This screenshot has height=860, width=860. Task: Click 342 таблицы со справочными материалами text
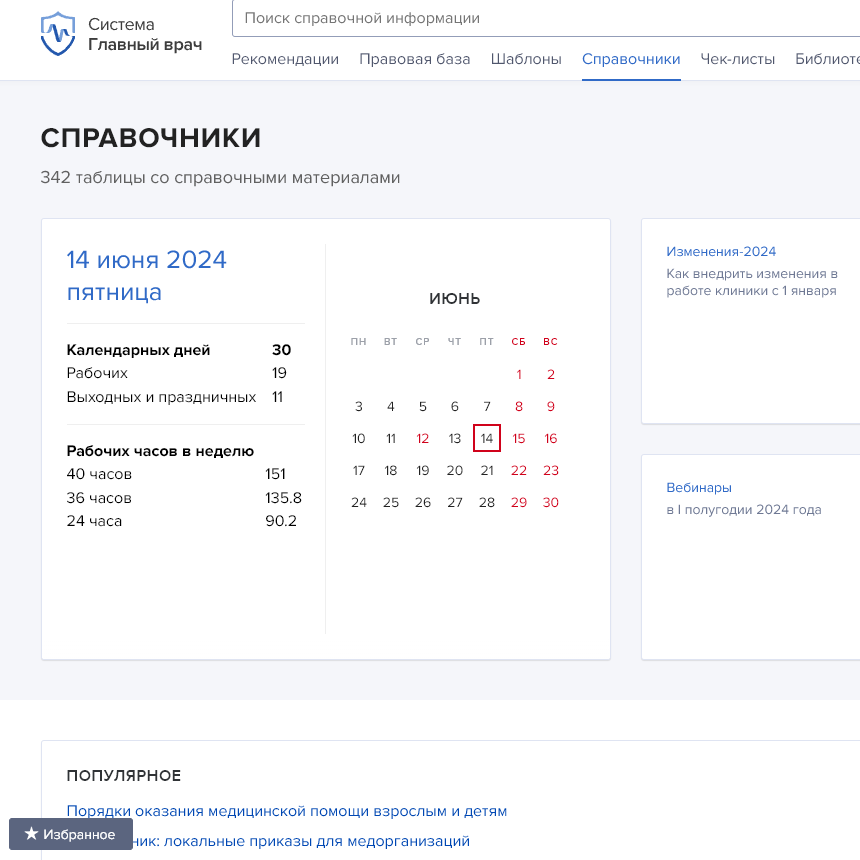[x=220, y=178]
